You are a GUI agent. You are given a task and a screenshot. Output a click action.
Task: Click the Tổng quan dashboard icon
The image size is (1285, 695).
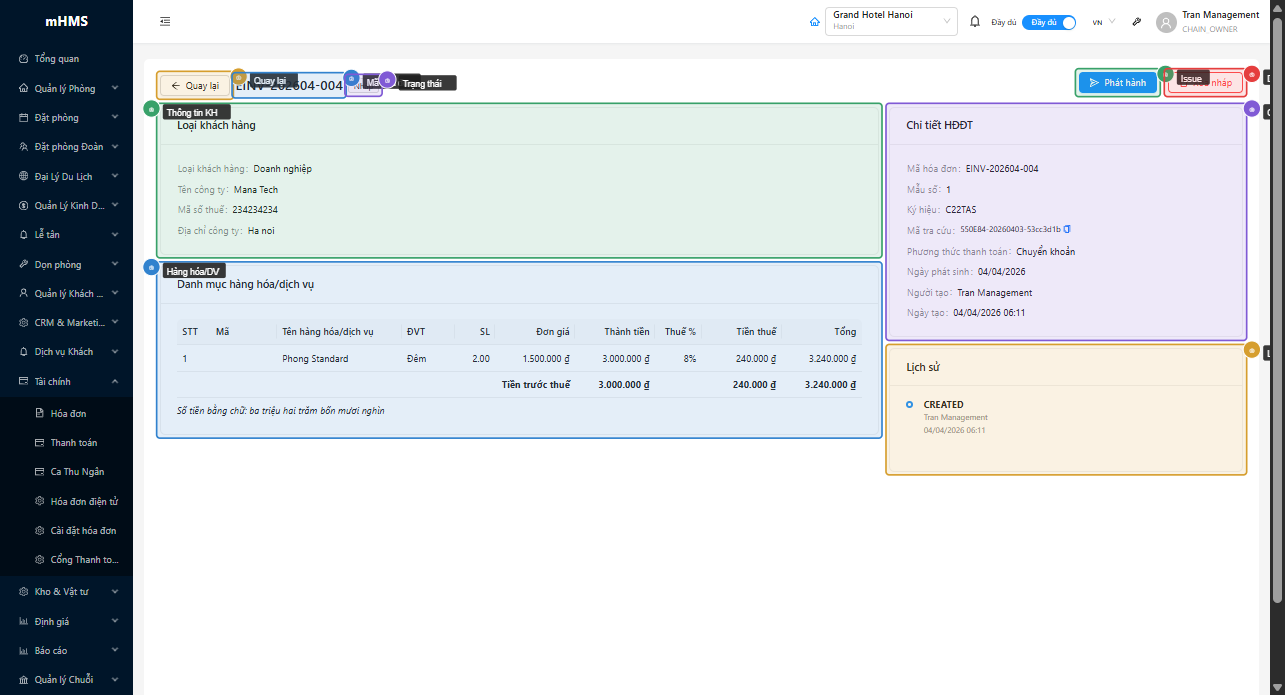pyautogui.click(x=24, y=59)
